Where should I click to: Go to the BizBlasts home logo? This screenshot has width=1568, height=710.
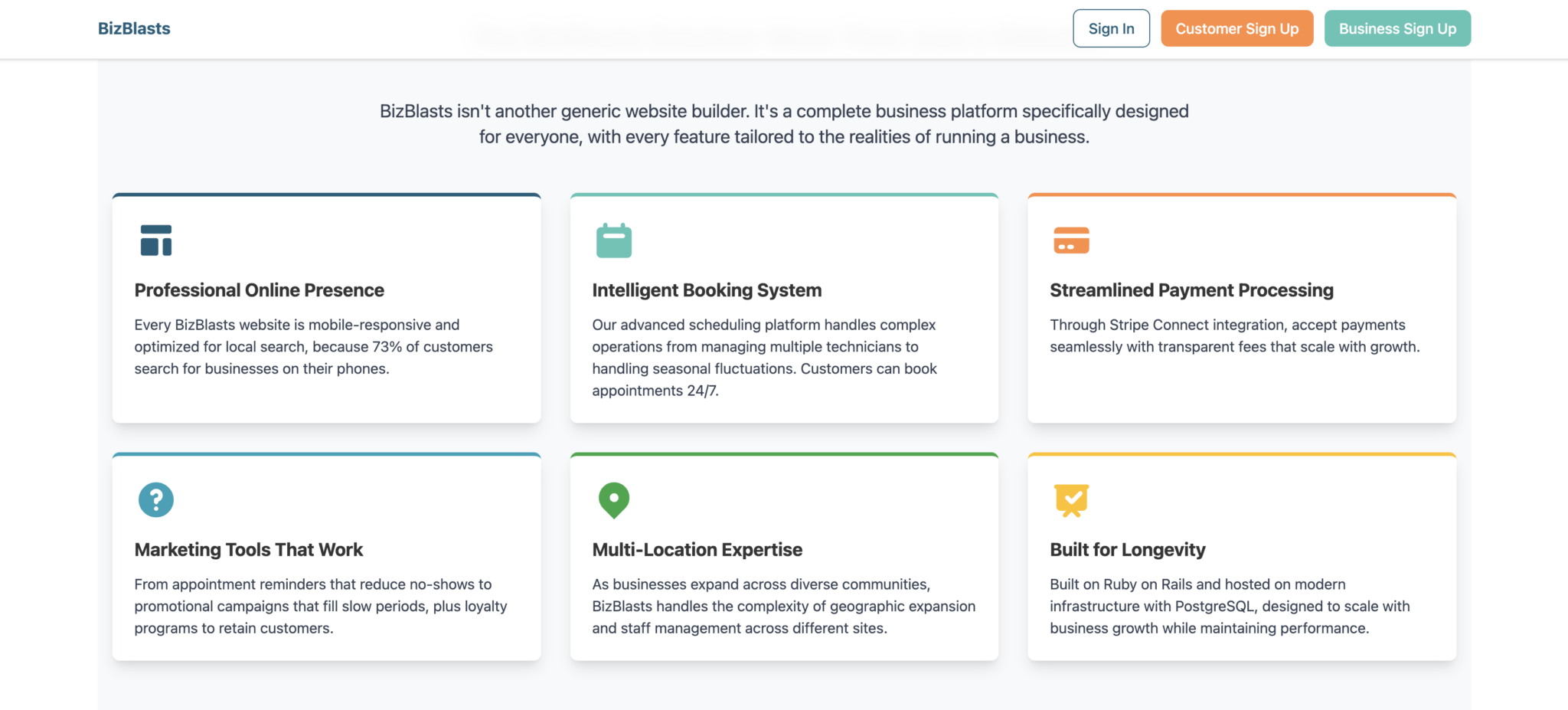coord(134,28)
